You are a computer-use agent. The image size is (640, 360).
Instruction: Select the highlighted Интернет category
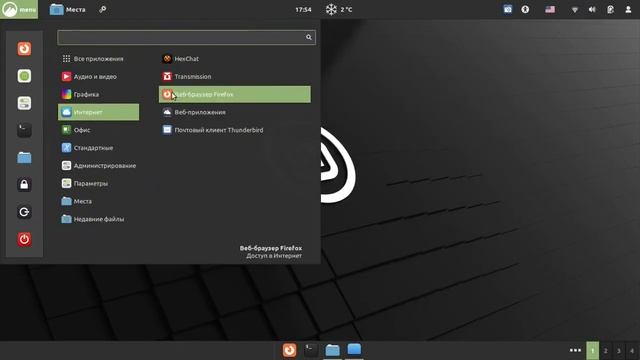98,112
